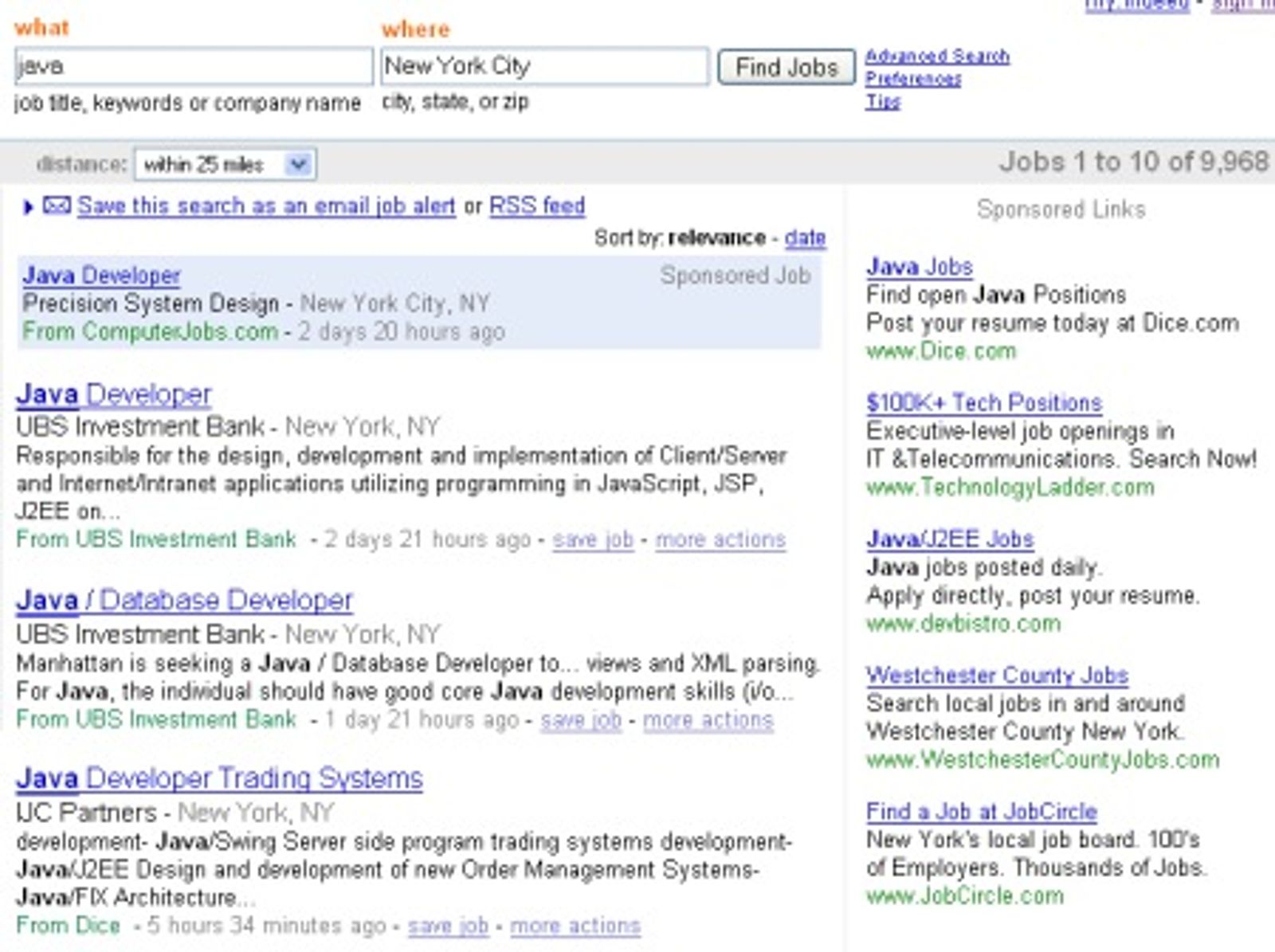Click Save this search as an email job alert
The image size is (1275, 952).
click(x=266, y=206)
